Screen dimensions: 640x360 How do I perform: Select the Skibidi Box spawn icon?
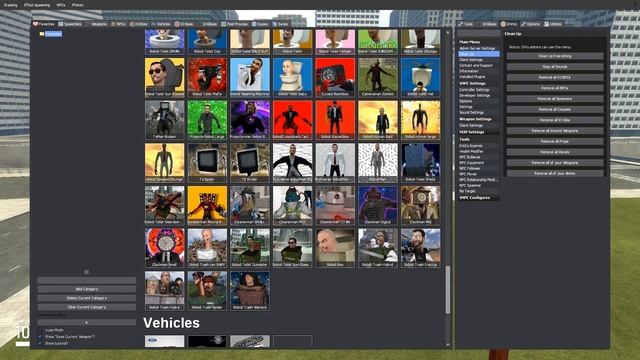click(335, 248)
